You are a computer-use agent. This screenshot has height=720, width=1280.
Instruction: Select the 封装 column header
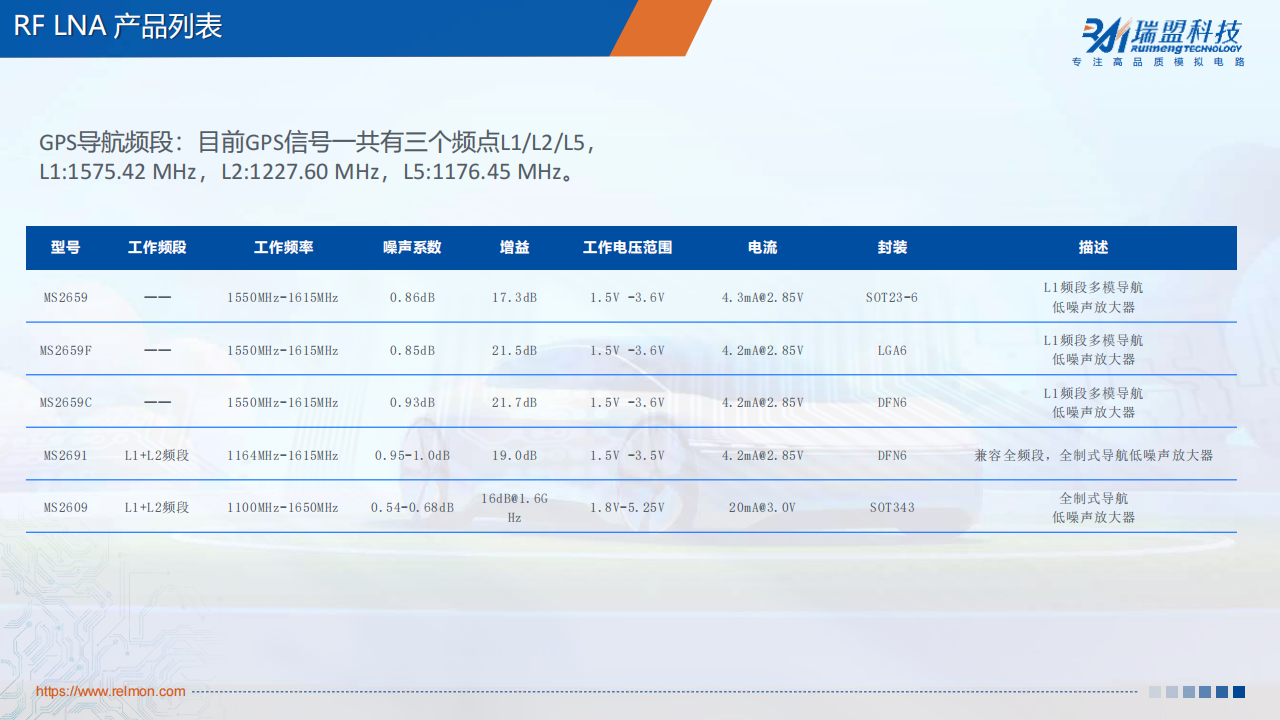(892, 248)
